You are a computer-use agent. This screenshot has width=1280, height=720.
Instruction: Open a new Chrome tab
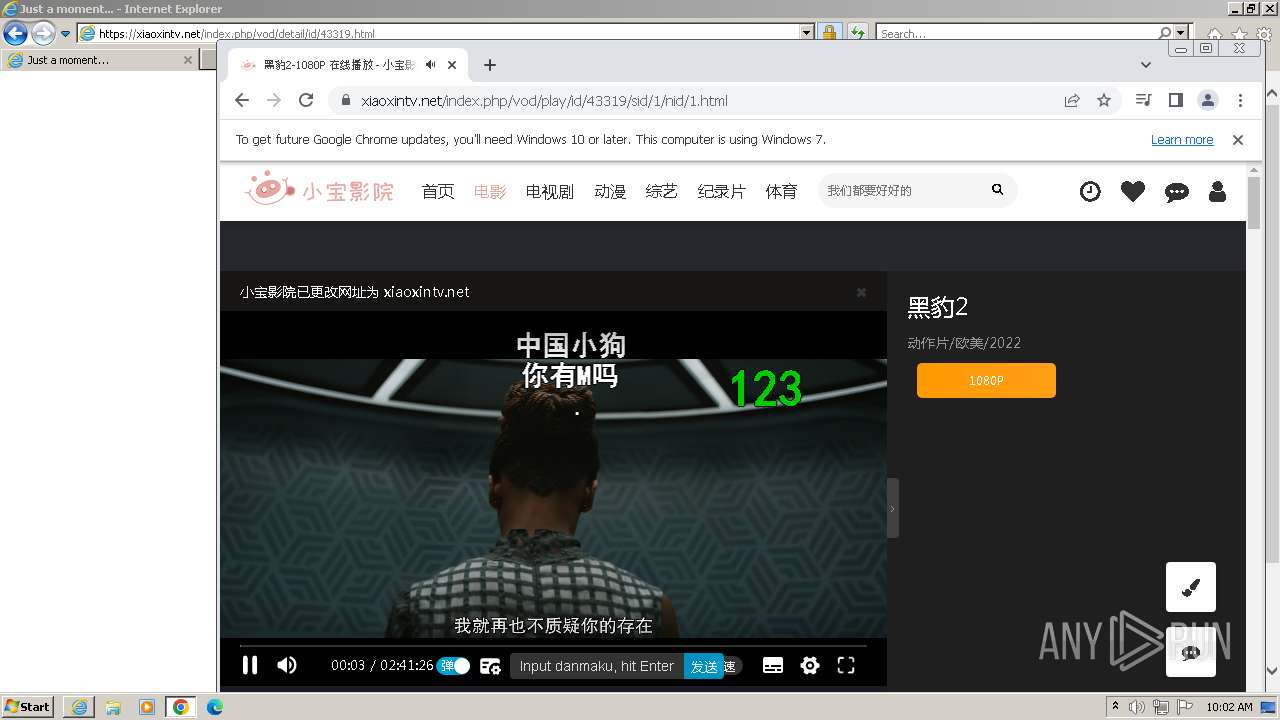(x=489, y=65)
